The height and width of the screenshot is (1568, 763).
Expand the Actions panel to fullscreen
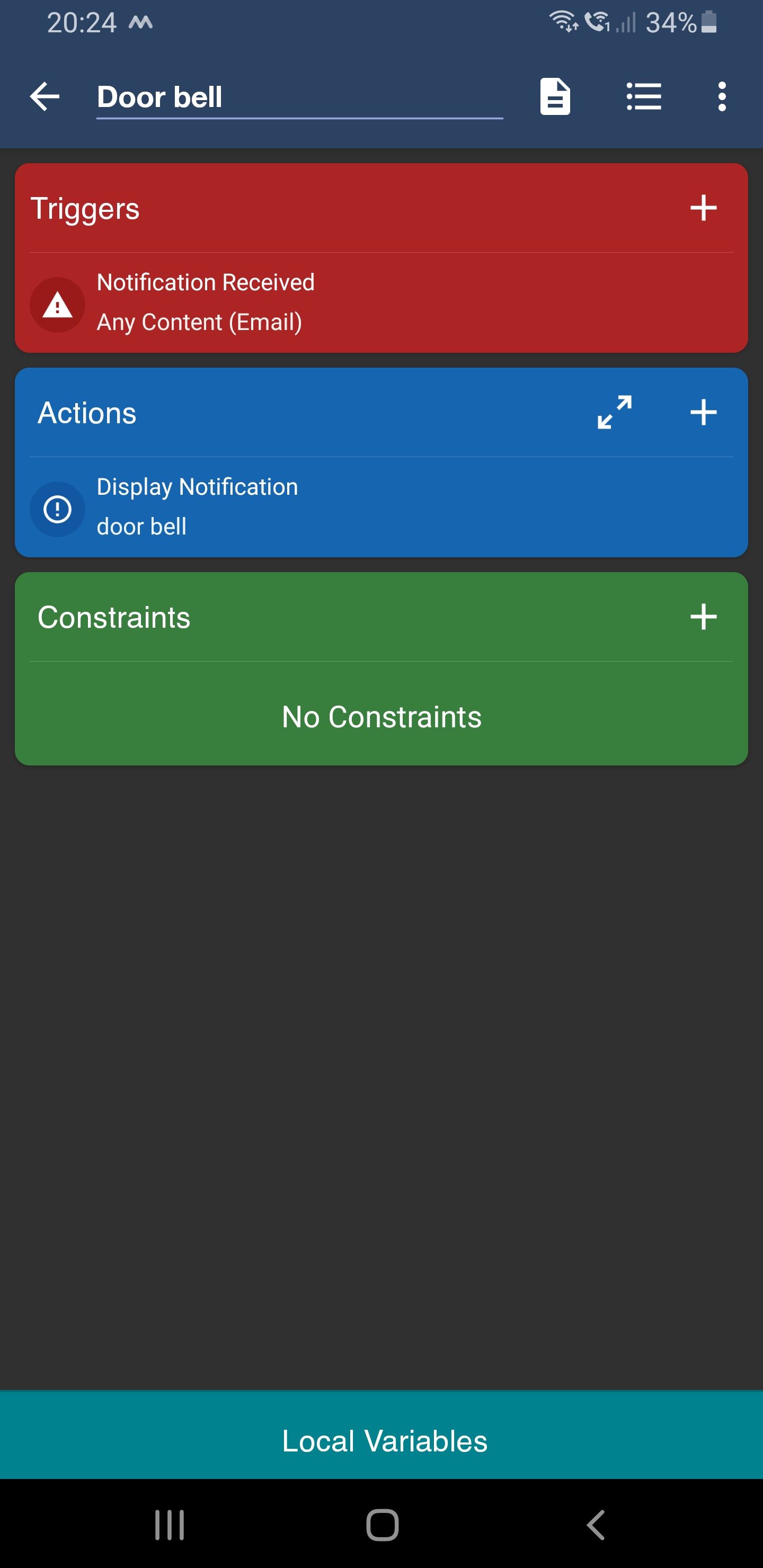[615, 413]
